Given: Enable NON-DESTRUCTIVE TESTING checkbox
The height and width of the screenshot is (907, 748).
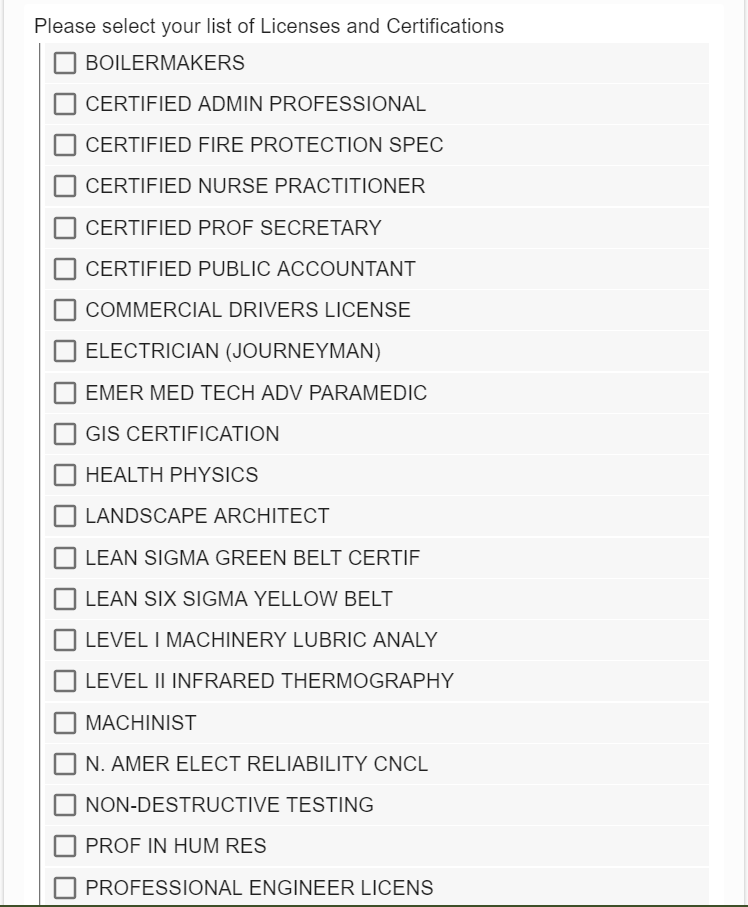Looking at the screenshot, I should (x=65, y=806).
